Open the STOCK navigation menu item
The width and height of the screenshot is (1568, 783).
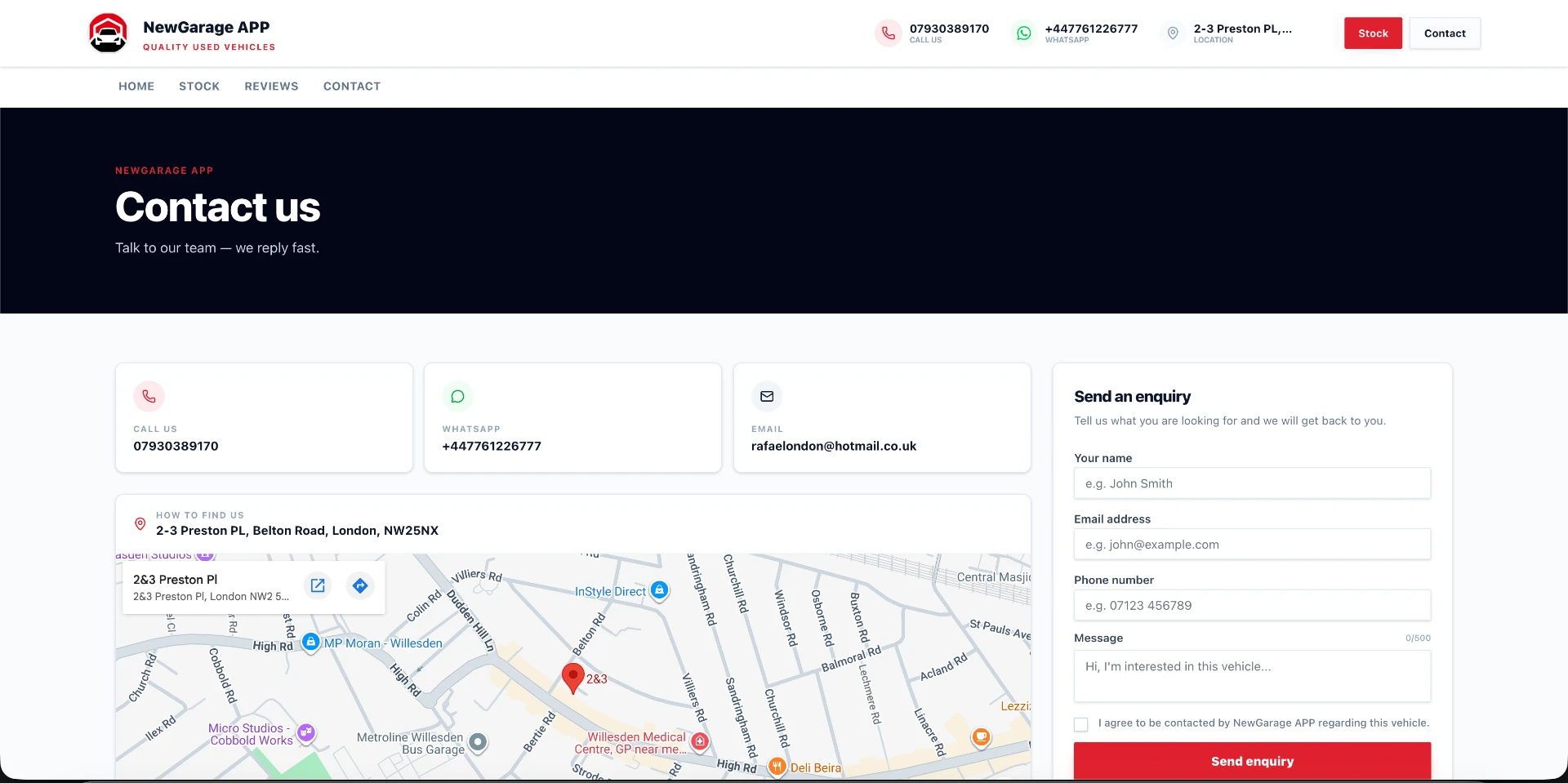(x=199, y=87)
